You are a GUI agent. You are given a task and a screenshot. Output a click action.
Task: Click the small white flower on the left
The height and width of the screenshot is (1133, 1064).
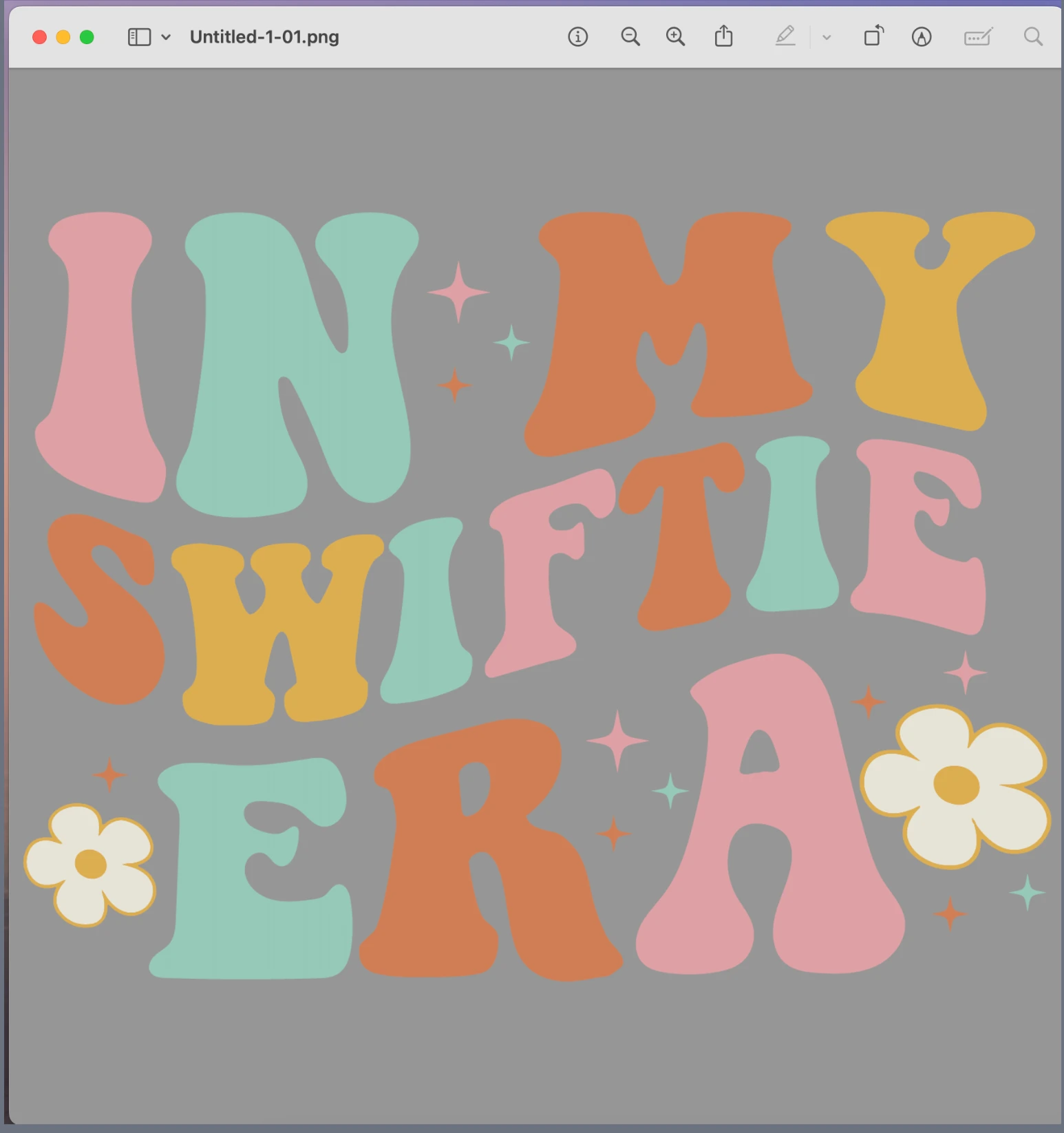click(x=90, y=864)
